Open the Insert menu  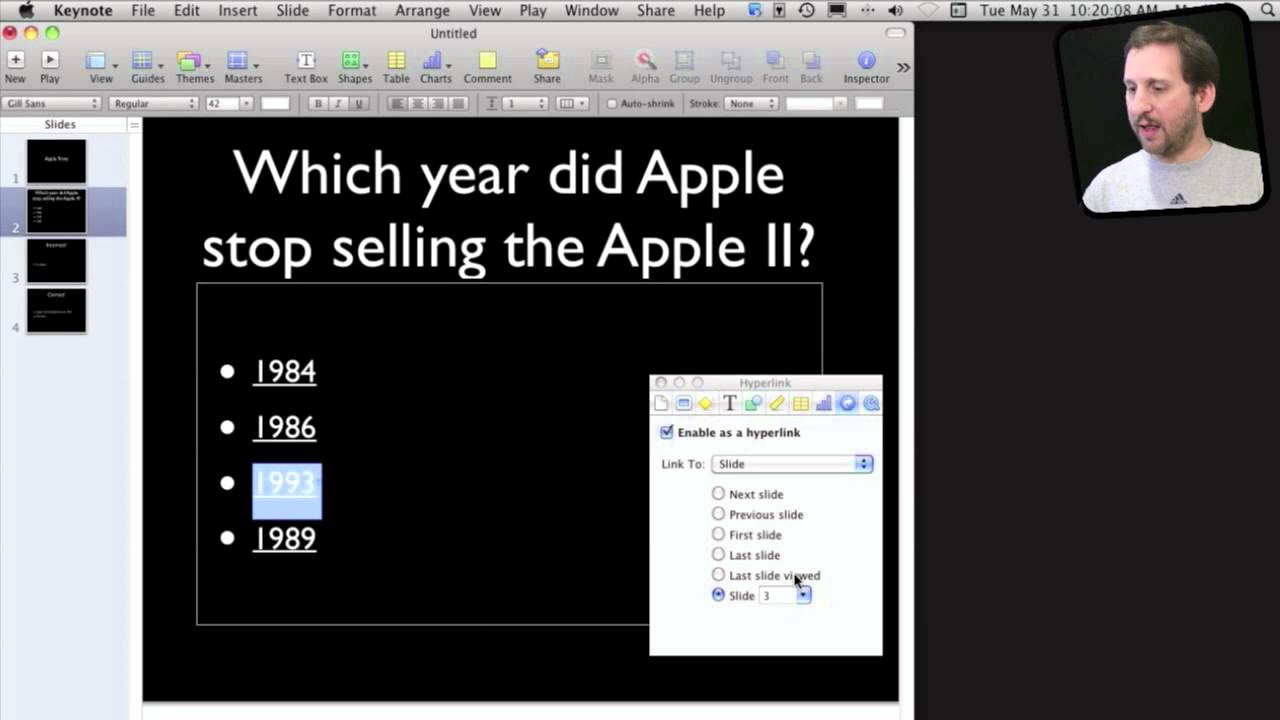pos(237,10)
